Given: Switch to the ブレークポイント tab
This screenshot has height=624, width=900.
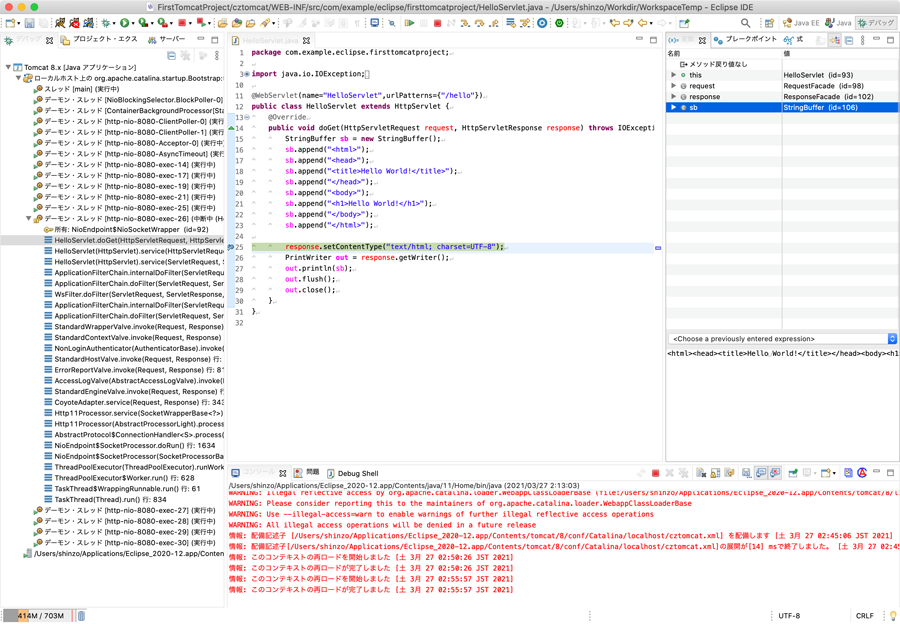Looking at the screenshot, I should 745,40.
